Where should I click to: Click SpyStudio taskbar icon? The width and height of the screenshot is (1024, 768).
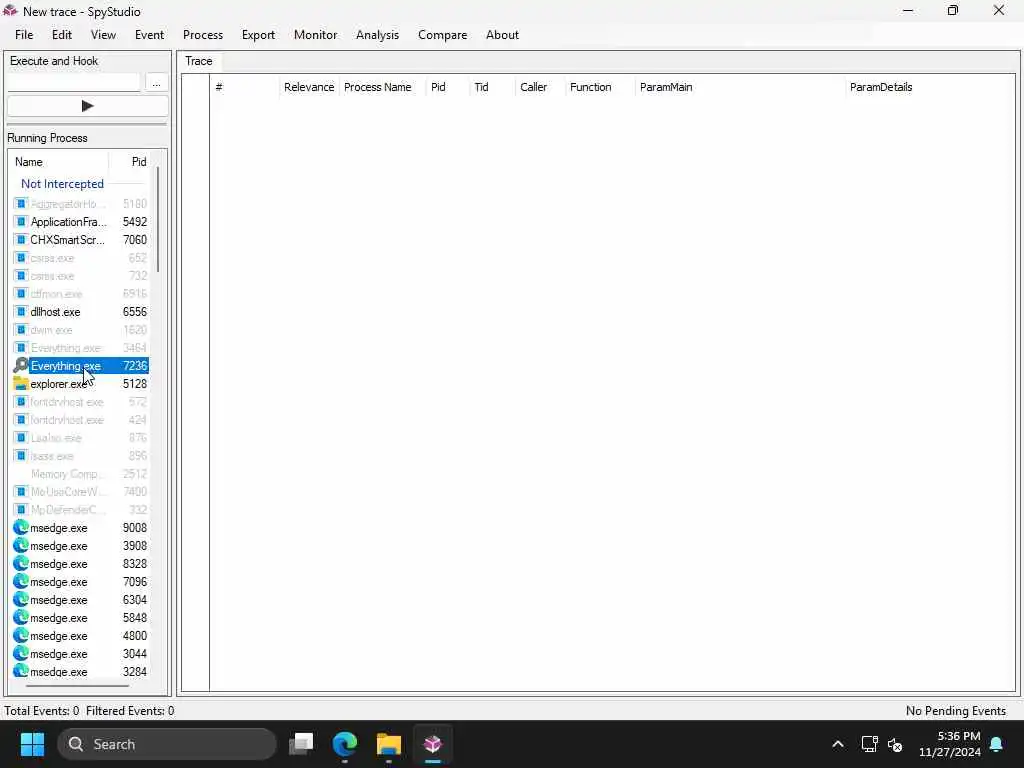pyautogui.click(x=432, y=744)
